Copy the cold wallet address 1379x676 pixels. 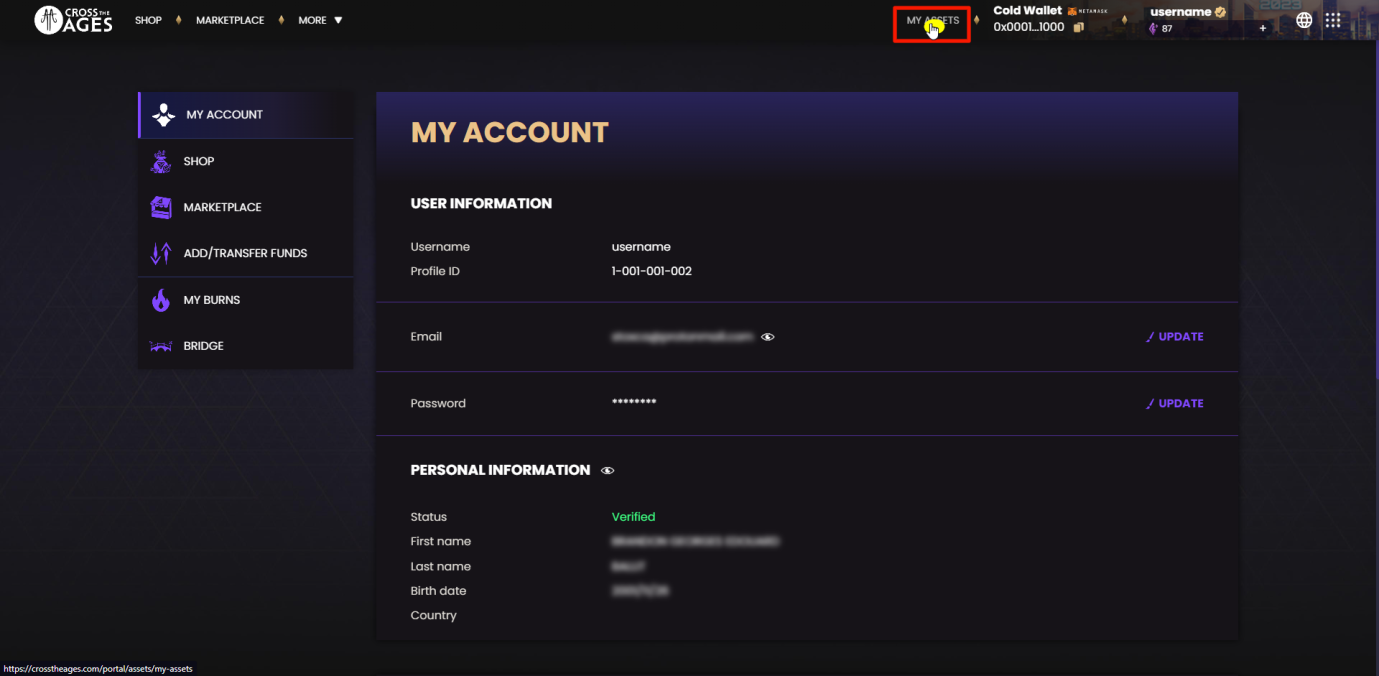1079,28
